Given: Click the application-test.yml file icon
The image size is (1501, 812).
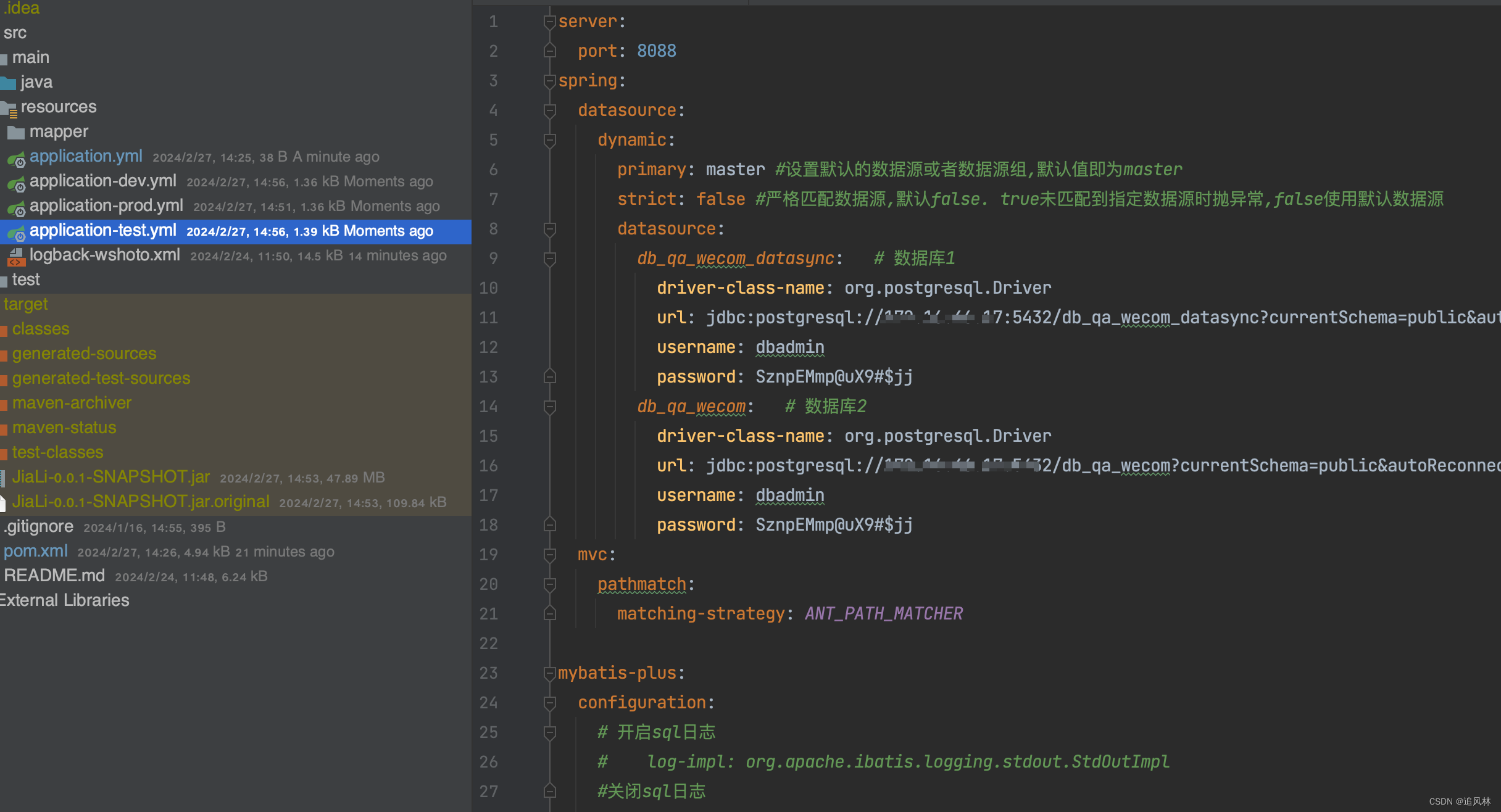Looking at the screenshot, I should (x=16, y=233).
